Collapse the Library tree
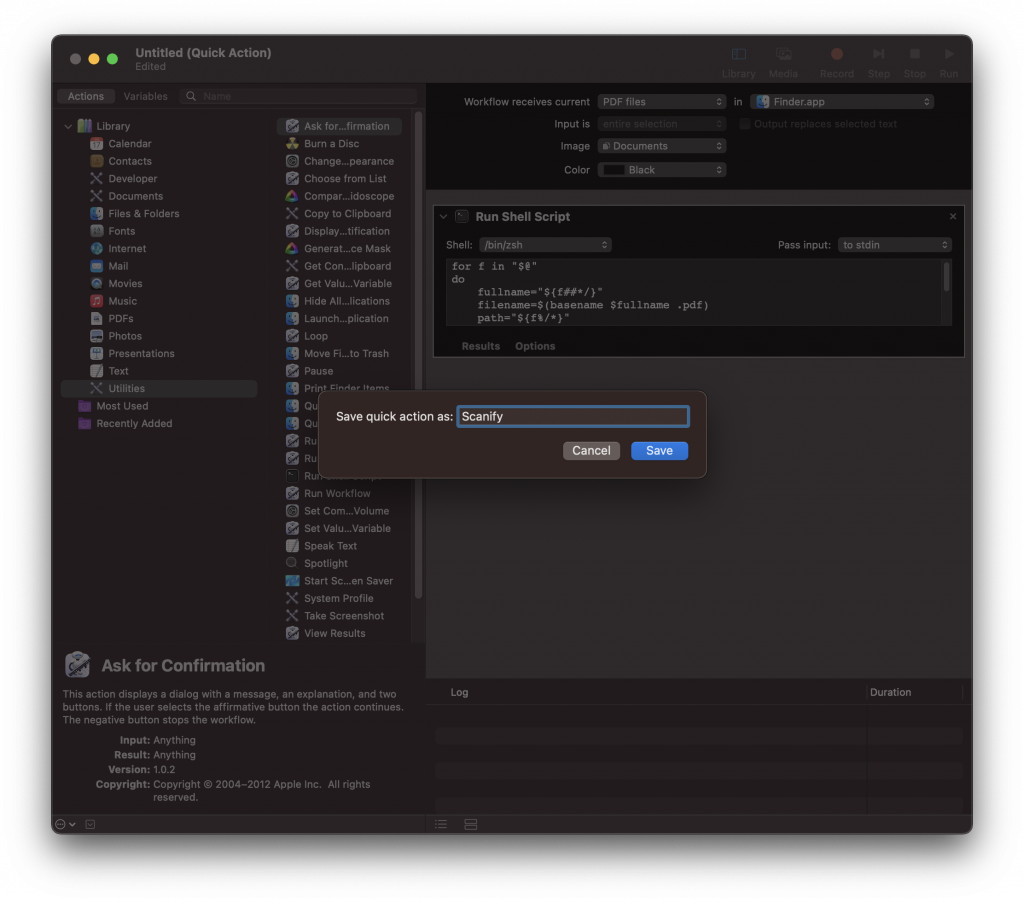The image size is (1024, 902). [68, 126]
